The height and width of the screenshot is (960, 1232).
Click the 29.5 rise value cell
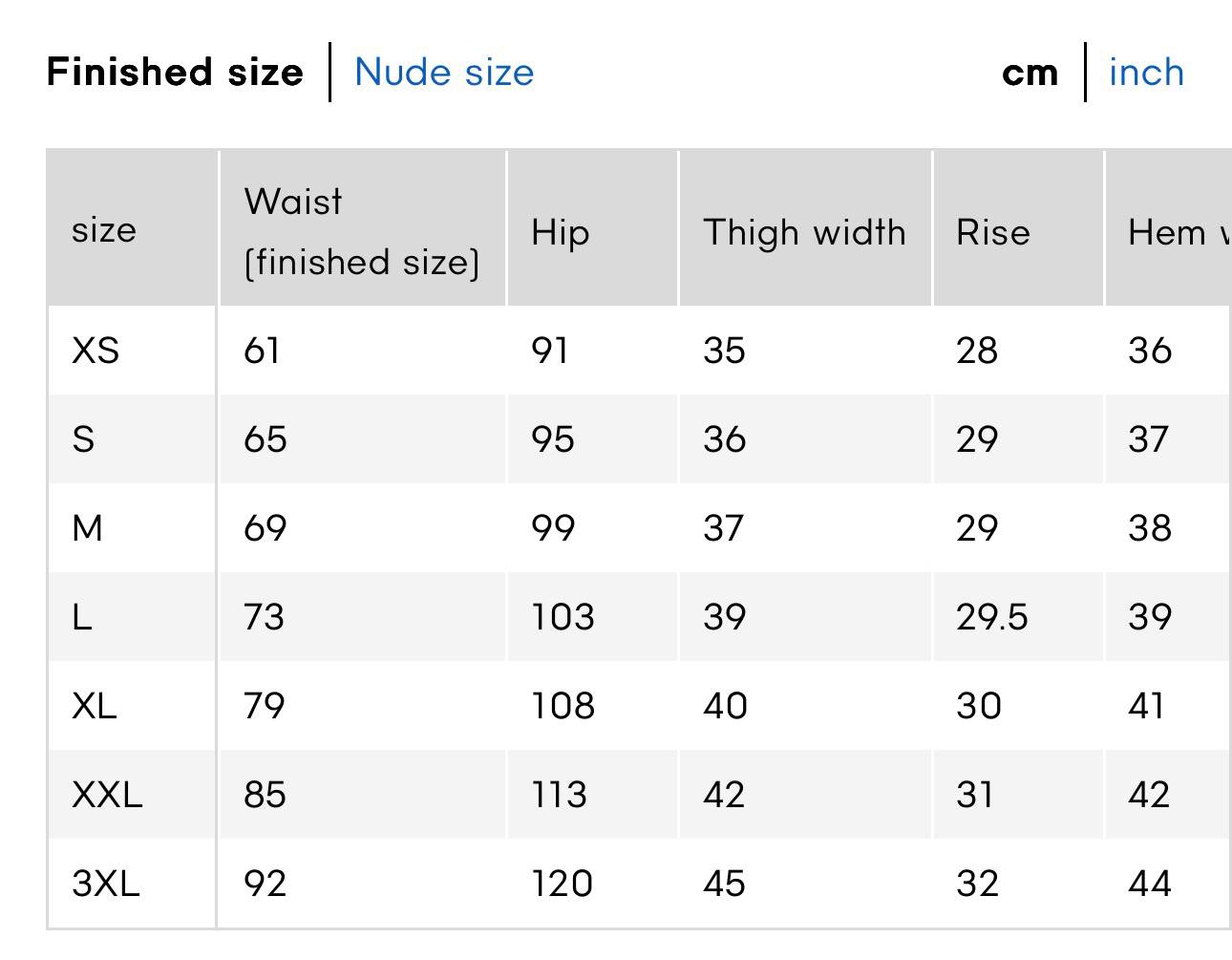[991, 617]
